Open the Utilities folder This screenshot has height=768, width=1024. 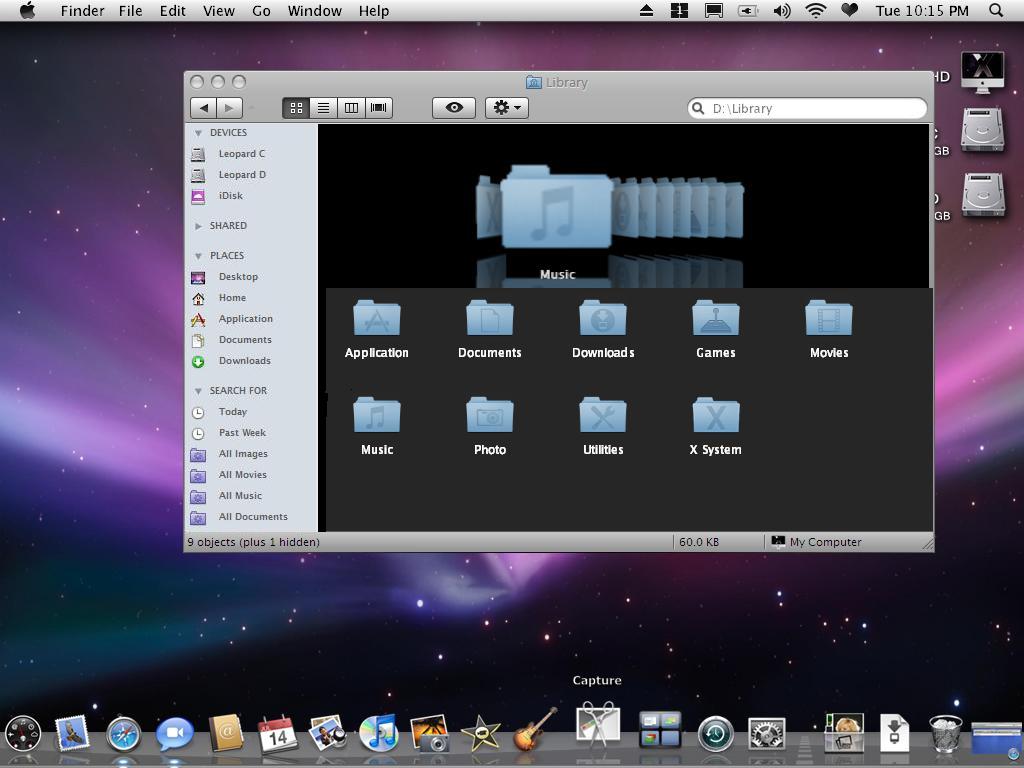(603, 415)
